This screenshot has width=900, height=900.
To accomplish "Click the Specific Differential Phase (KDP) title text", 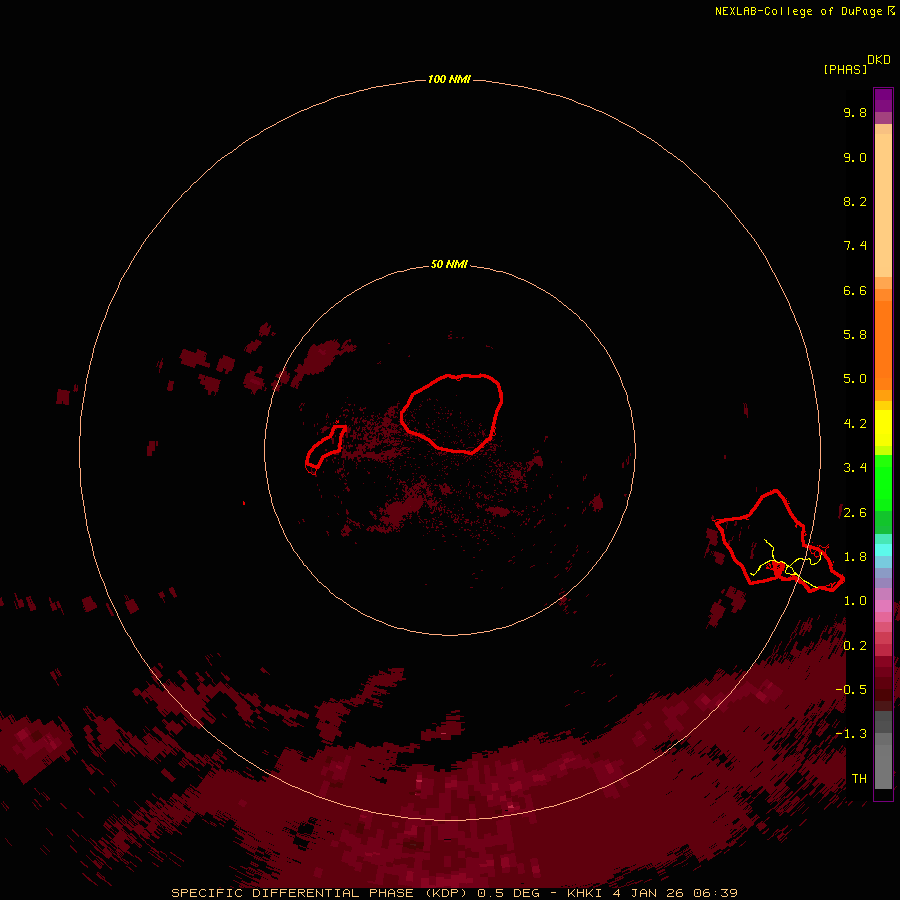I will click(x=321, y=893).
